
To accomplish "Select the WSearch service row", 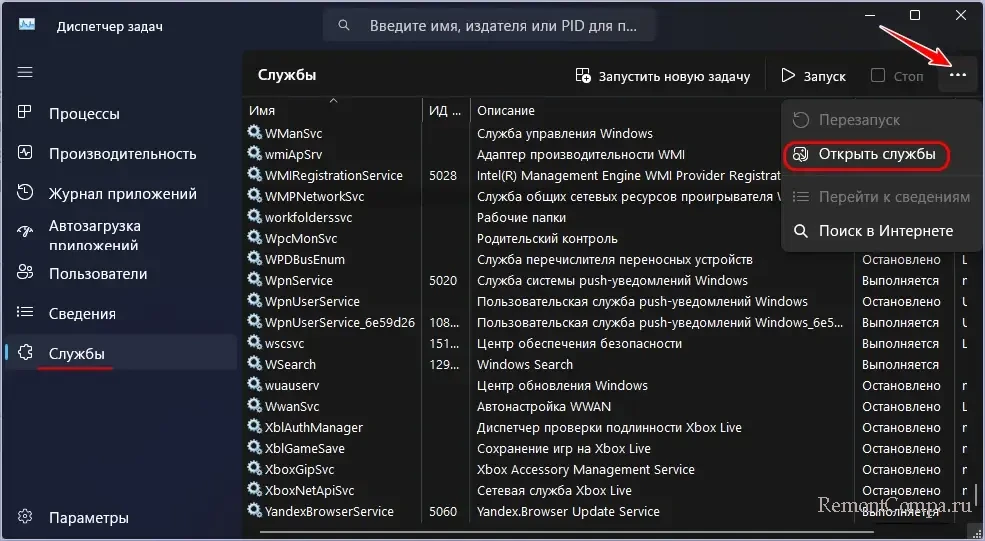I will [x=292, y=365].
